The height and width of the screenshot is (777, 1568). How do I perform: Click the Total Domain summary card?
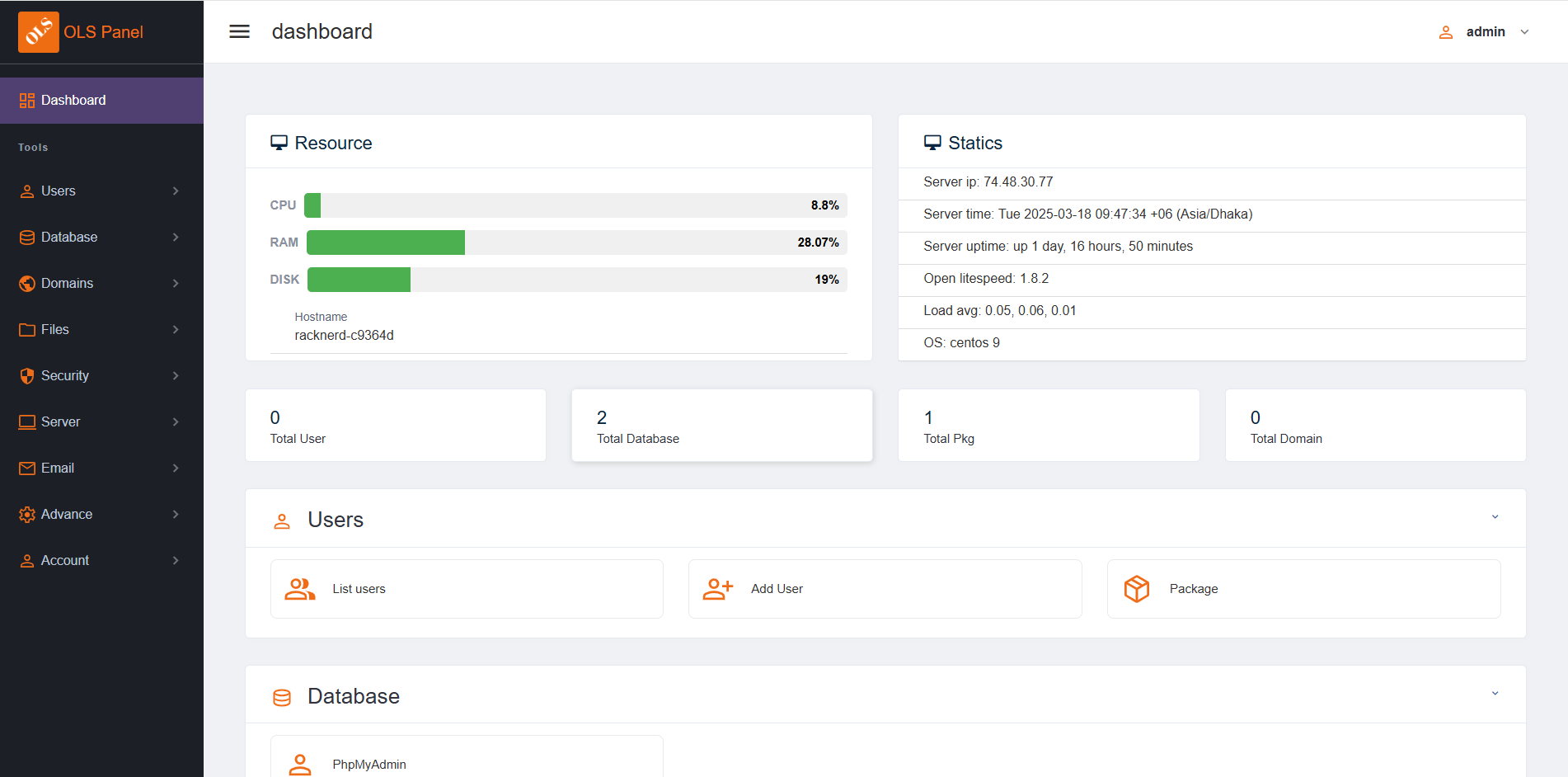(x=1374, y=426)
